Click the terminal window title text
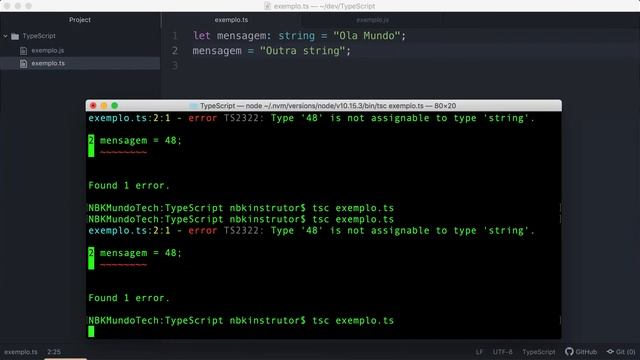This screenshot has width=640, height=360. [328, 106]
